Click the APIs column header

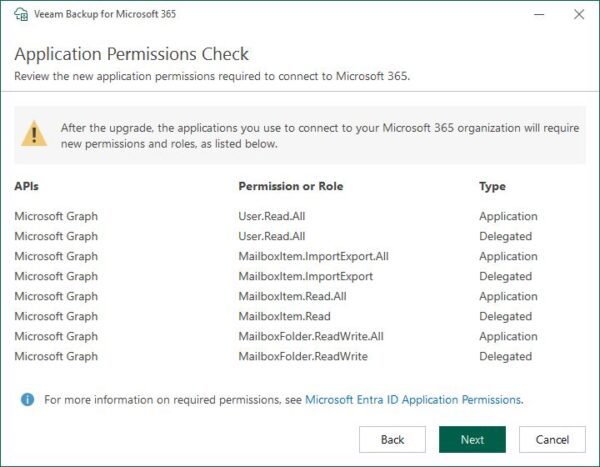point(26,186)
